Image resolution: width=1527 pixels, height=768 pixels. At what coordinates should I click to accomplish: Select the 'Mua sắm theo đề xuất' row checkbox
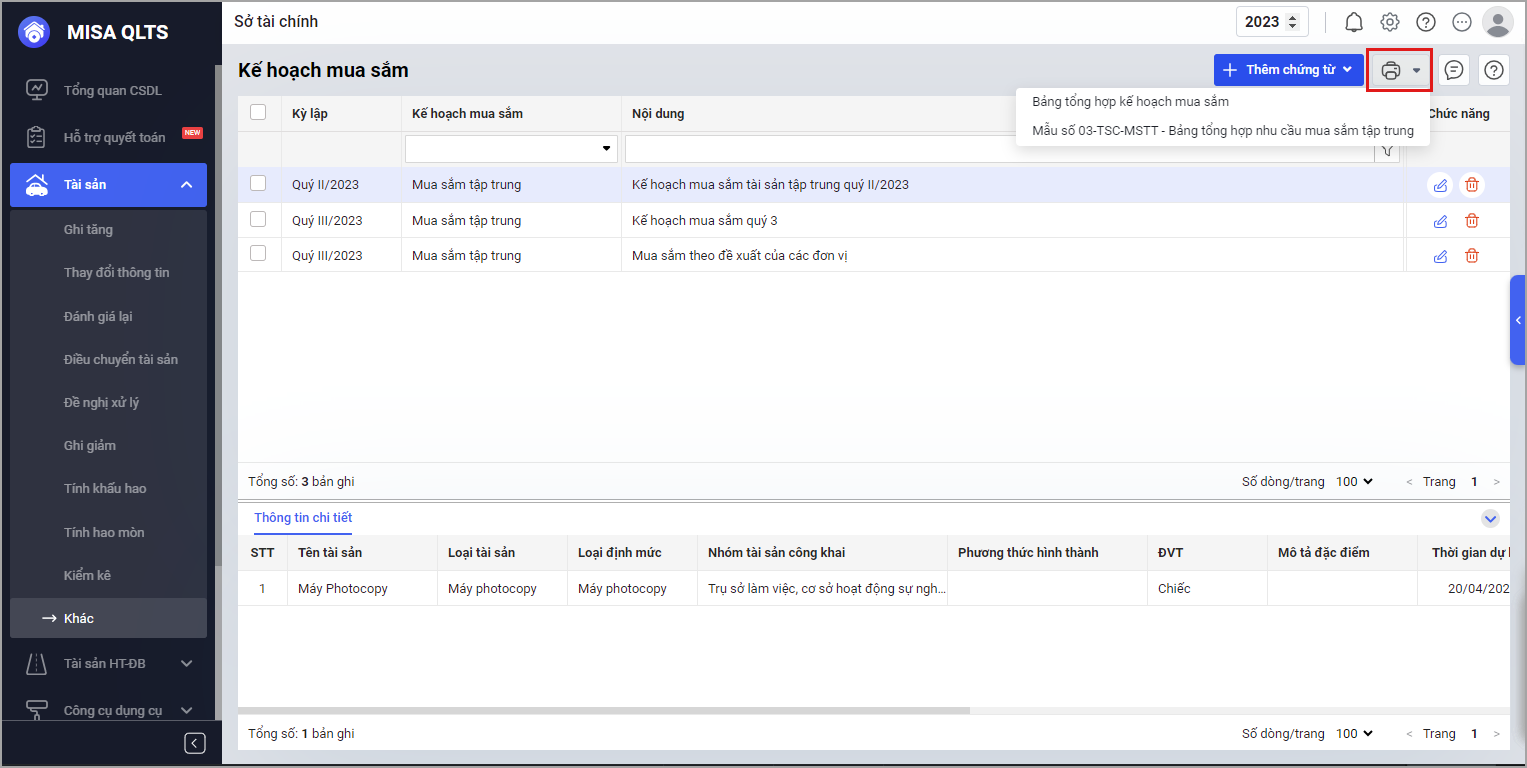point(258,254)
